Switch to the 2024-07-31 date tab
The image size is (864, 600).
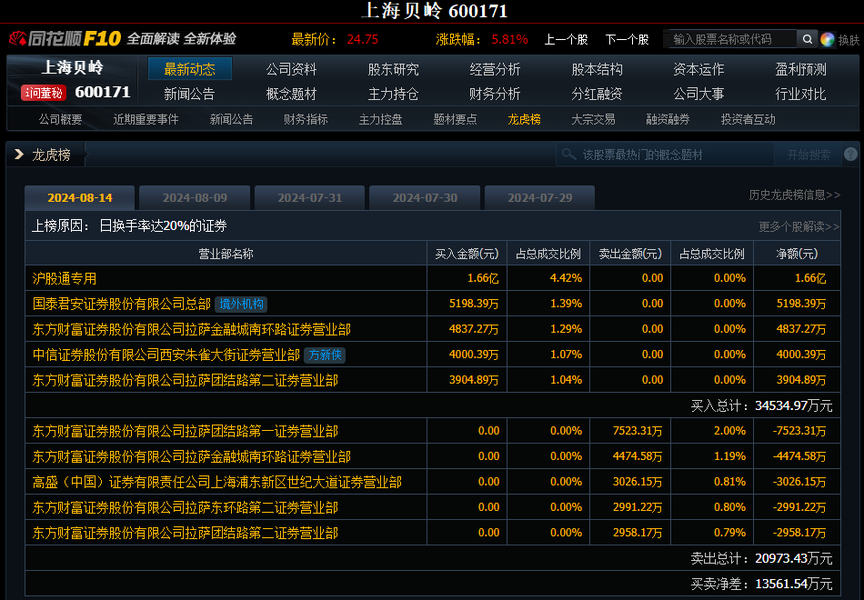(x=310, y=198)
